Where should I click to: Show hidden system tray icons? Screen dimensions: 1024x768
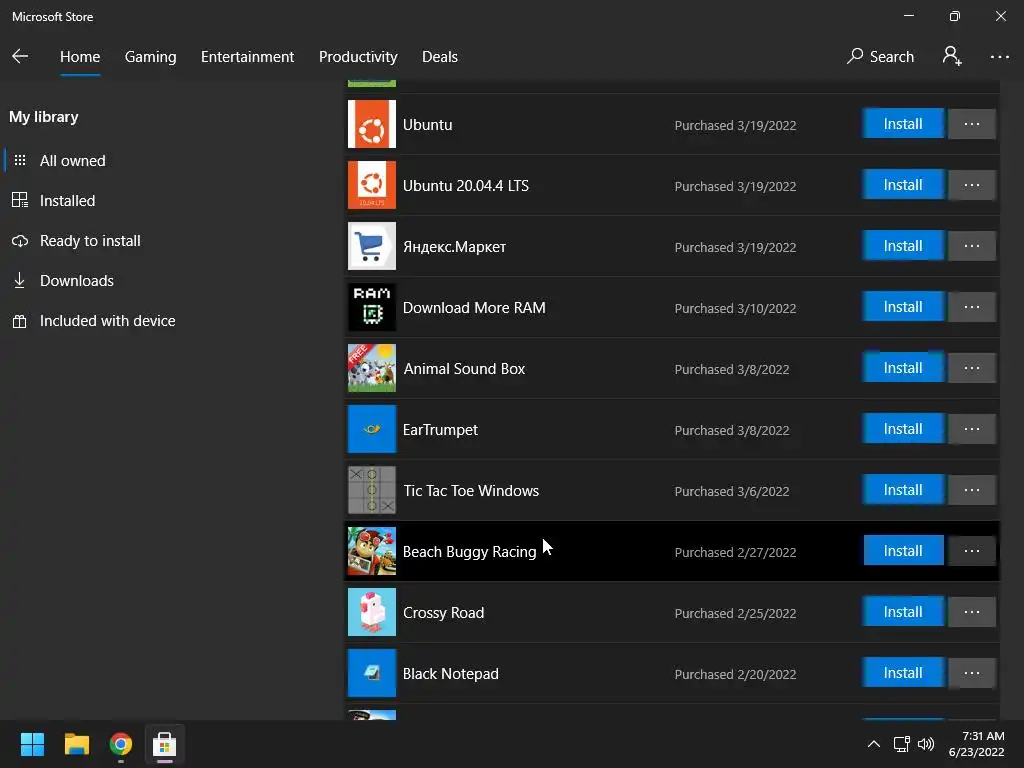(x=873, y=744)
